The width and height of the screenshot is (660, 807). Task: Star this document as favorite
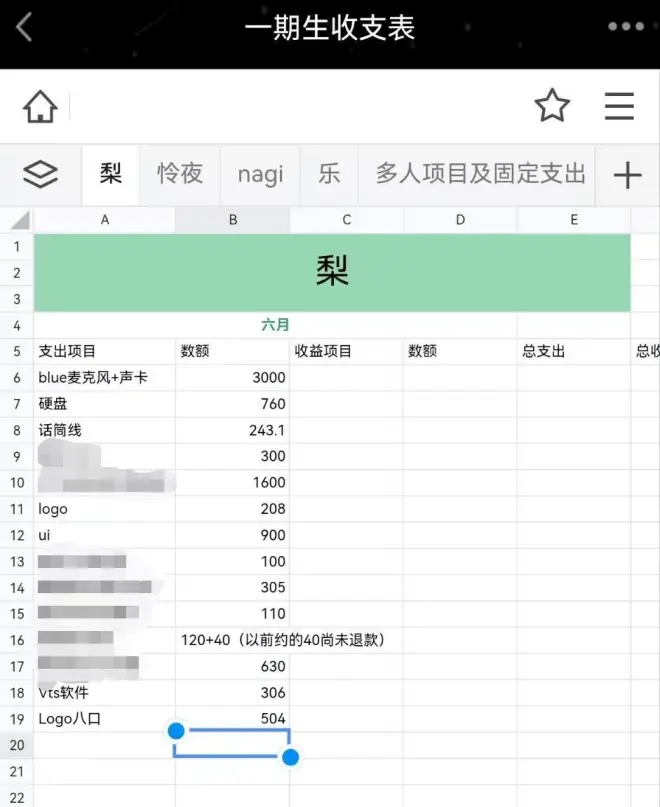click(x=552, y=106)
